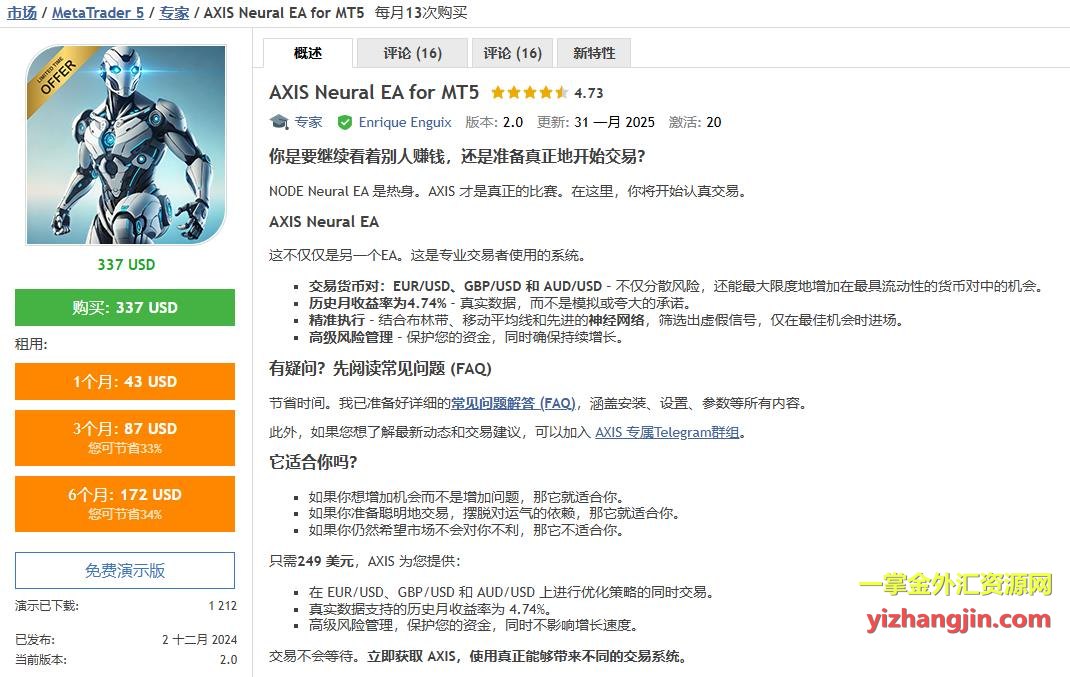Viewport: 1070px width, 677px height.
Task: Open the 概述 tab
Action: click(308, 53)
